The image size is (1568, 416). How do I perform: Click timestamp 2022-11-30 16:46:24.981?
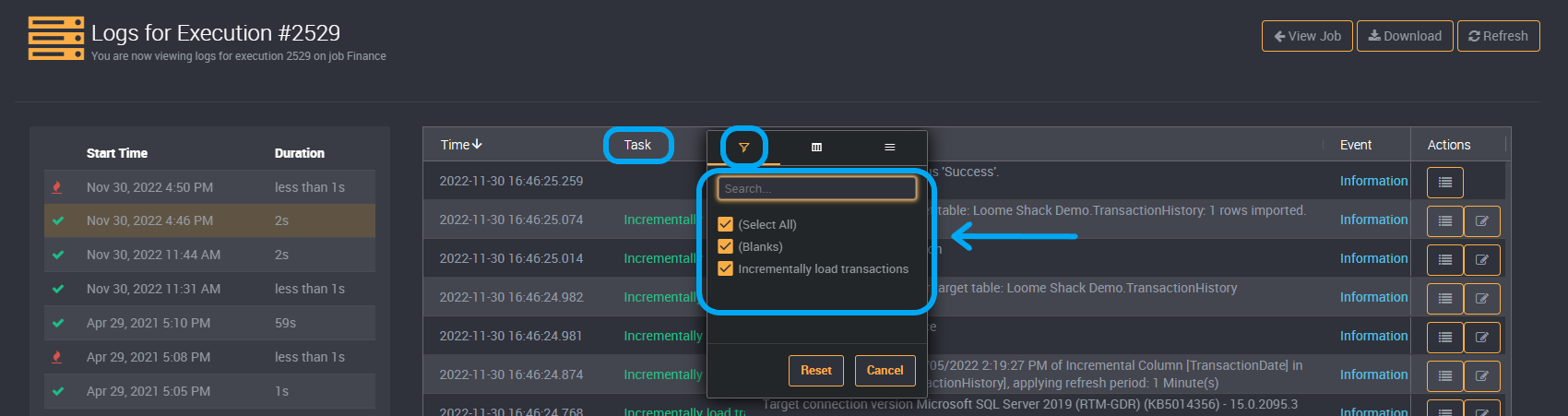click(x=511, y=336)
